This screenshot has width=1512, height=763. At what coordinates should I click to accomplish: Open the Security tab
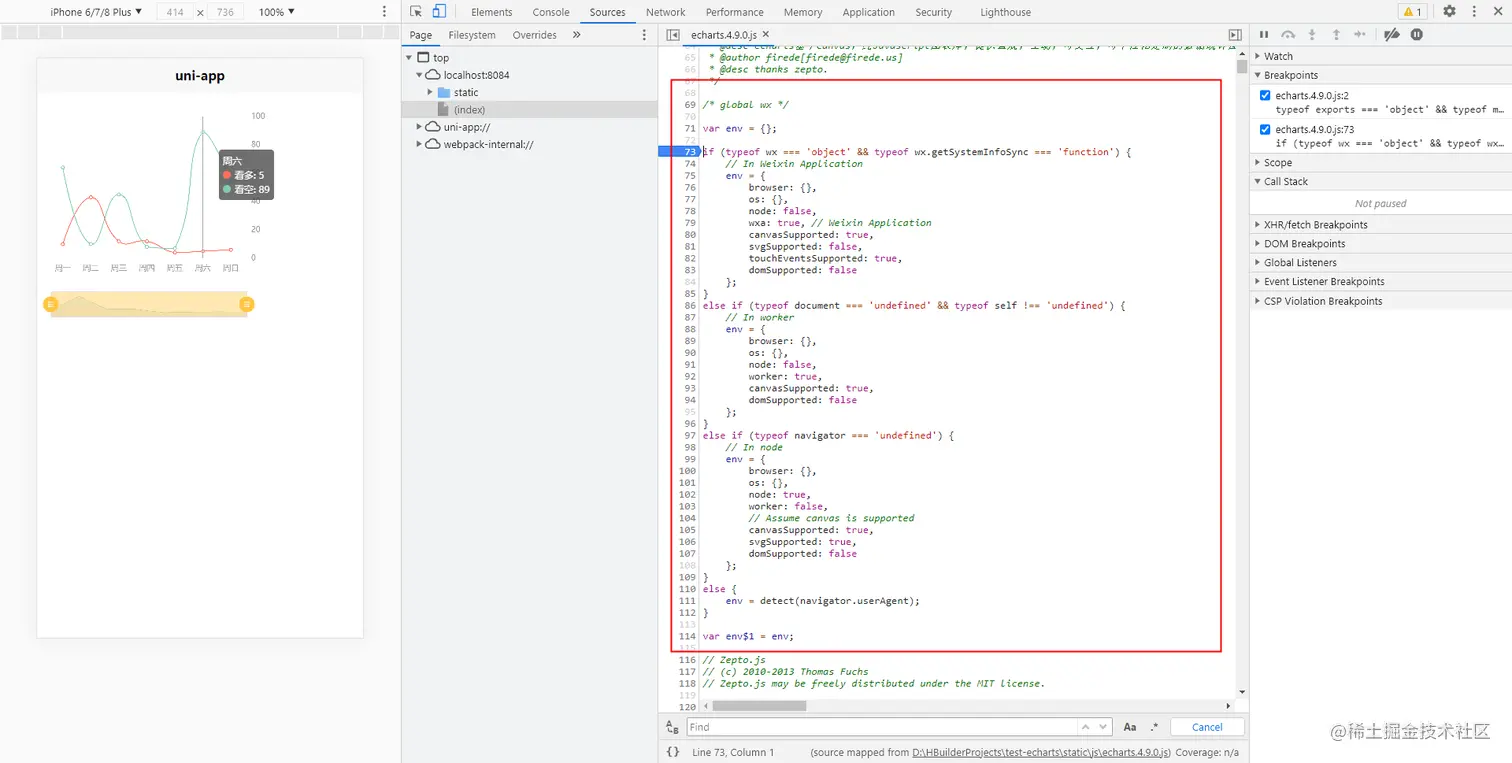[933, 12]
